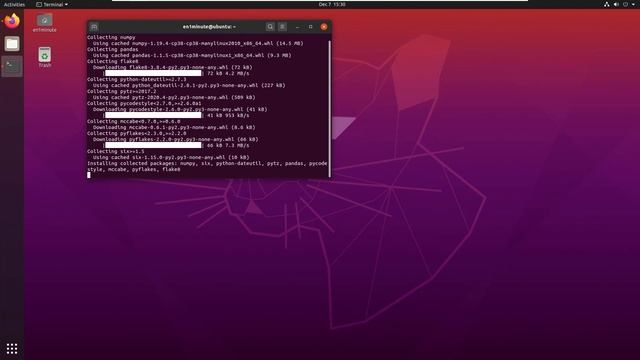Click the 'Collecting python-dateutil' line
The height and width of the screenshot is (360, 640).
click(136, 79)
